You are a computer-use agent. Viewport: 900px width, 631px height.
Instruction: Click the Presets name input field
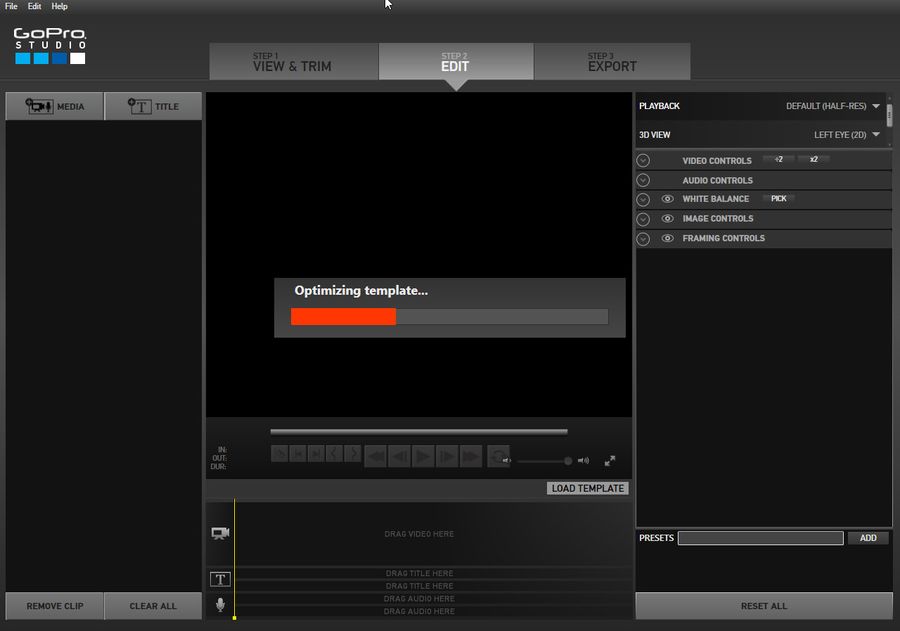[760, 538]
